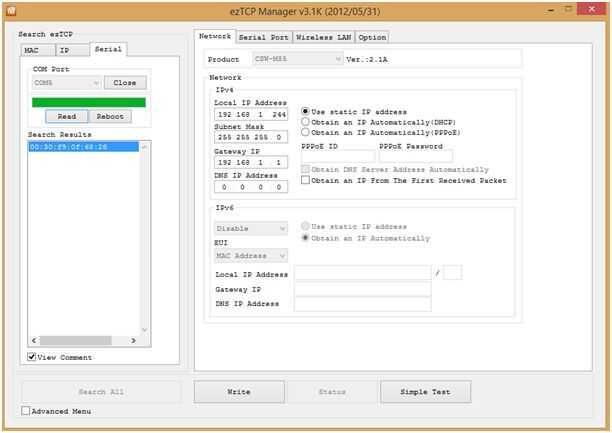Viewport: 612px width, 433px height.
Task: Open the IPv6 Disable dropdown
Action: 251,228
